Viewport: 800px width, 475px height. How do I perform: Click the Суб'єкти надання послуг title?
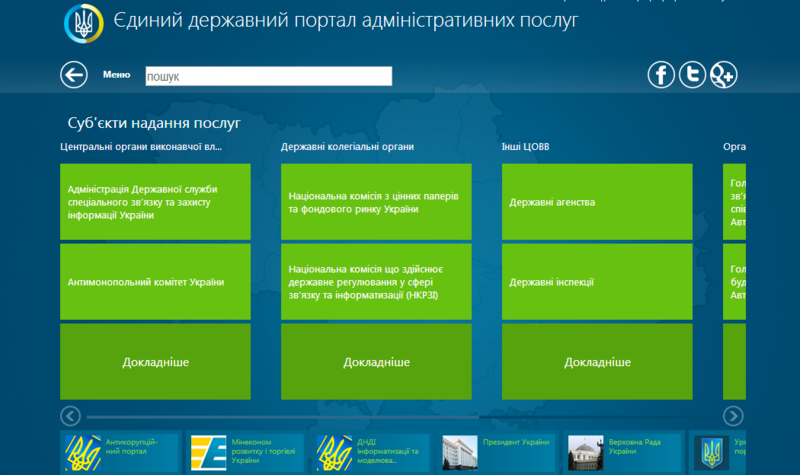[154, 123]
